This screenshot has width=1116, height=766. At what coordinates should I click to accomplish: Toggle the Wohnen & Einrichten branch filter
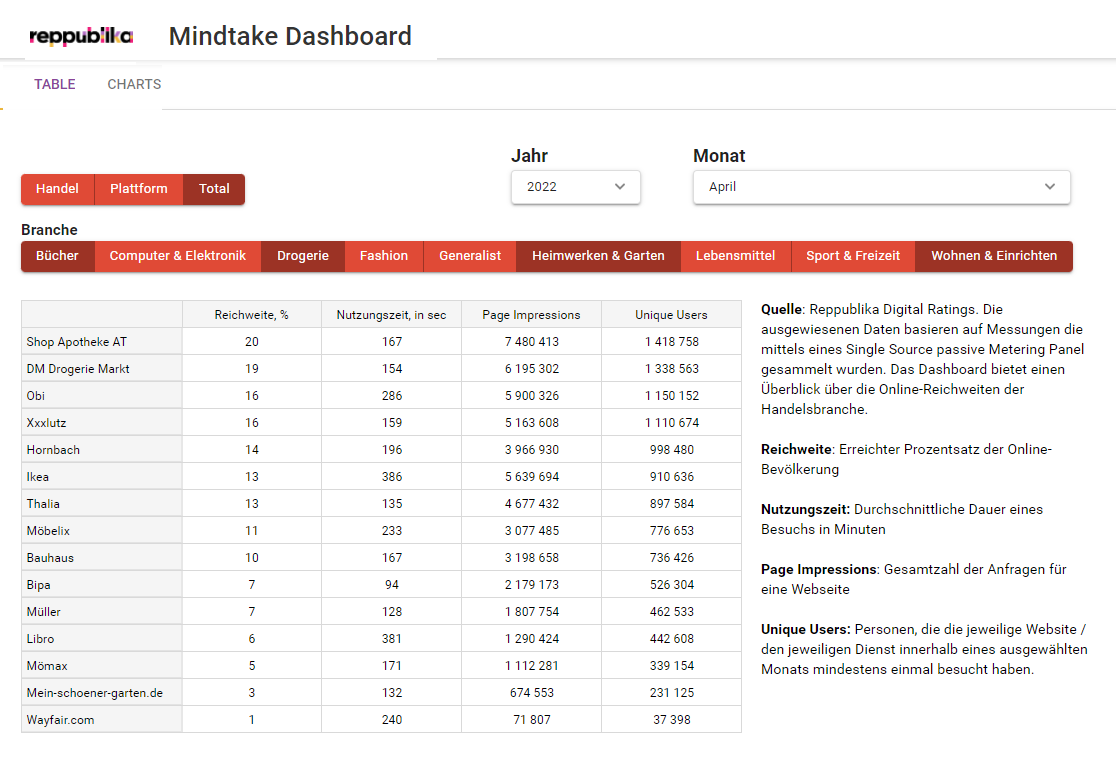click(994, 256)
